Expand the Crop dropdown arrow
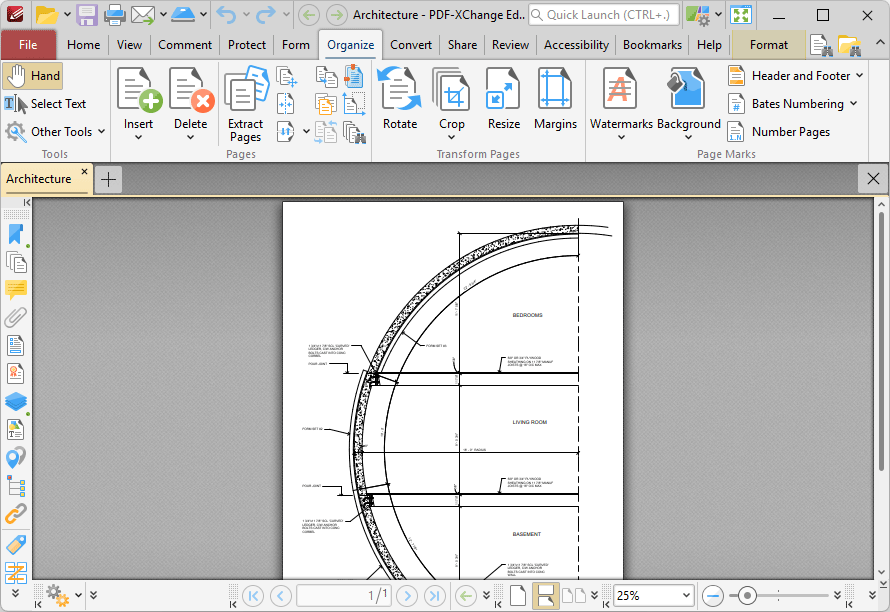Viewport: 890px width, 612px height. (451, 137)
